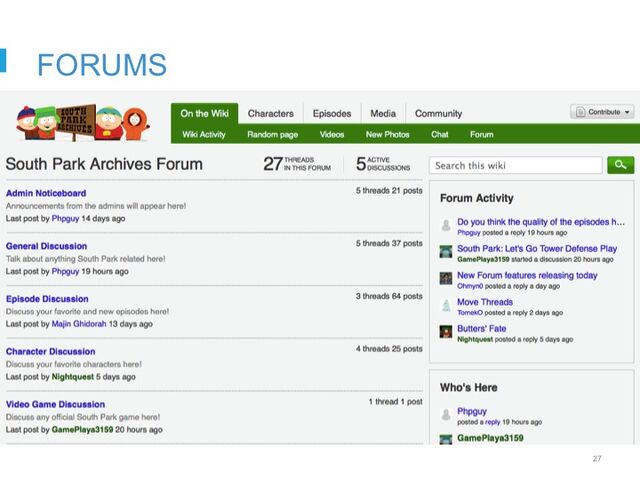Viewport: 640px width, 480px height.
Task: Click the green search magnifier button
Action: pyautogui.click(x=620, y=165)
